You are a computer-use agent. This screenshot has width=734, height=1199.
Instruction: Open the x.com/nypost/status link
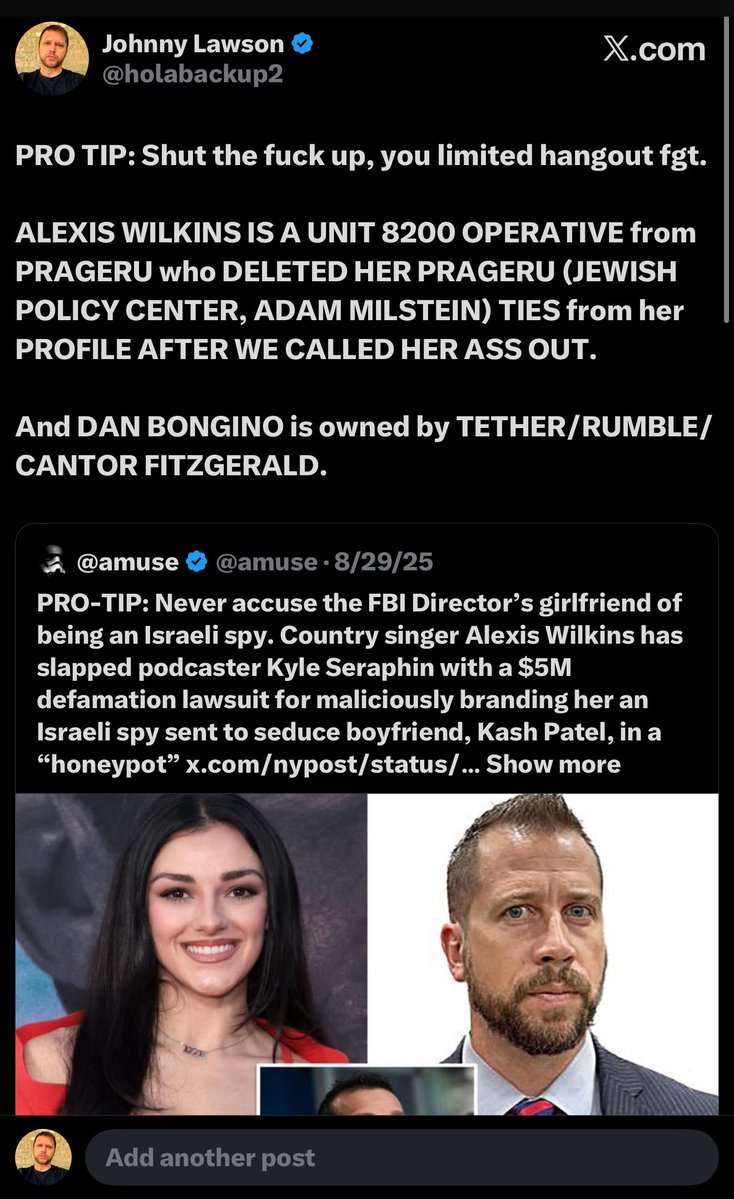click(x=333, y=764)
